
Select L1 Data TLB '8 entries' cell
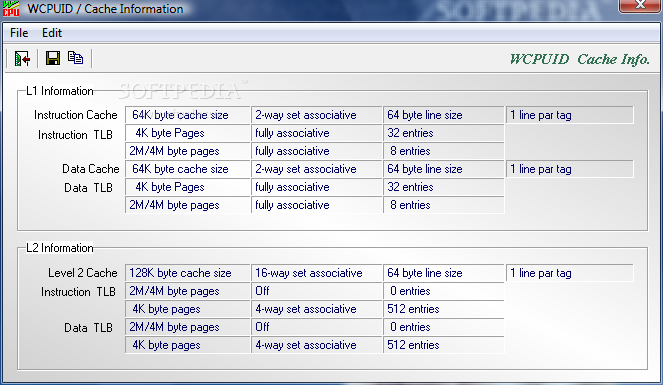(444, 205)
